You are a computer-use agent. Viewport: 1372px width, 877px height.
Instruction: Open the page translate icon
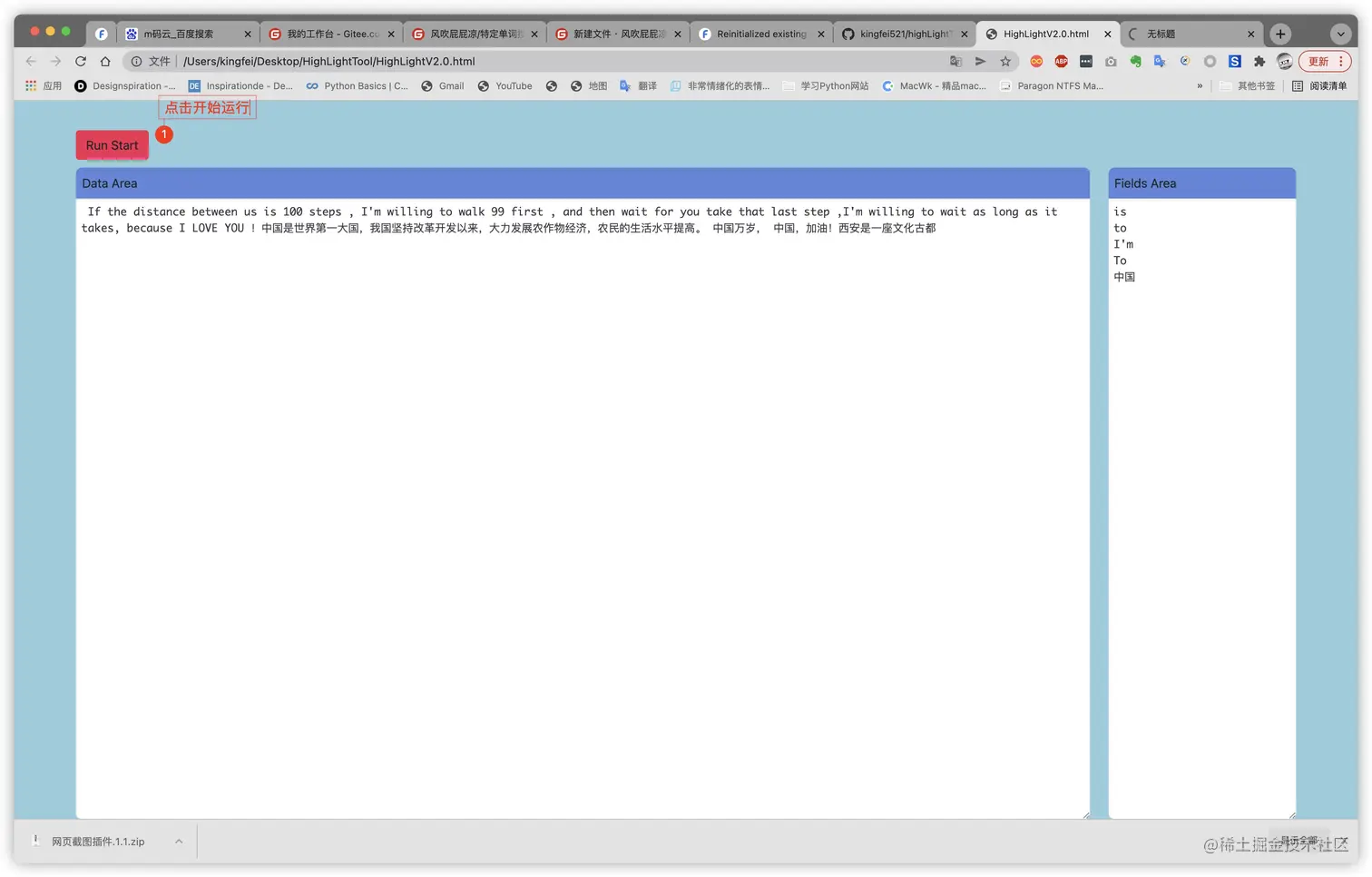click(x=955, y=61)
